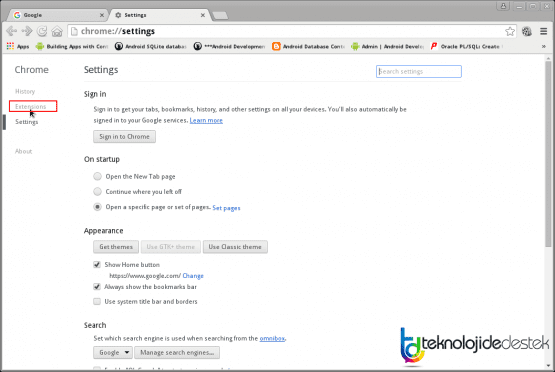Open Android SQLite database bookmark

(x=151, y=46)
